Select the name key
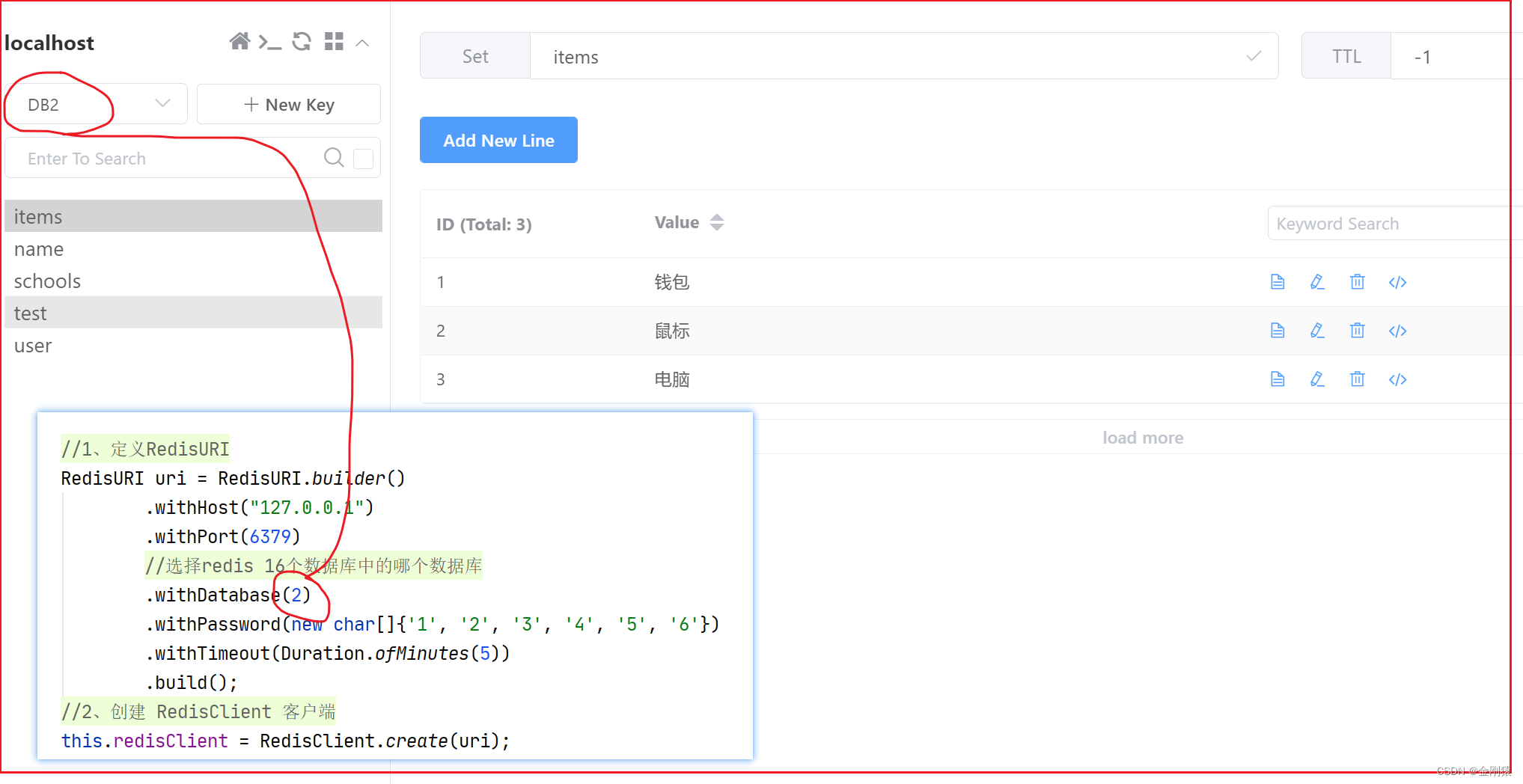Screen dimensions: 1523x784 click(x=193, y=248)
